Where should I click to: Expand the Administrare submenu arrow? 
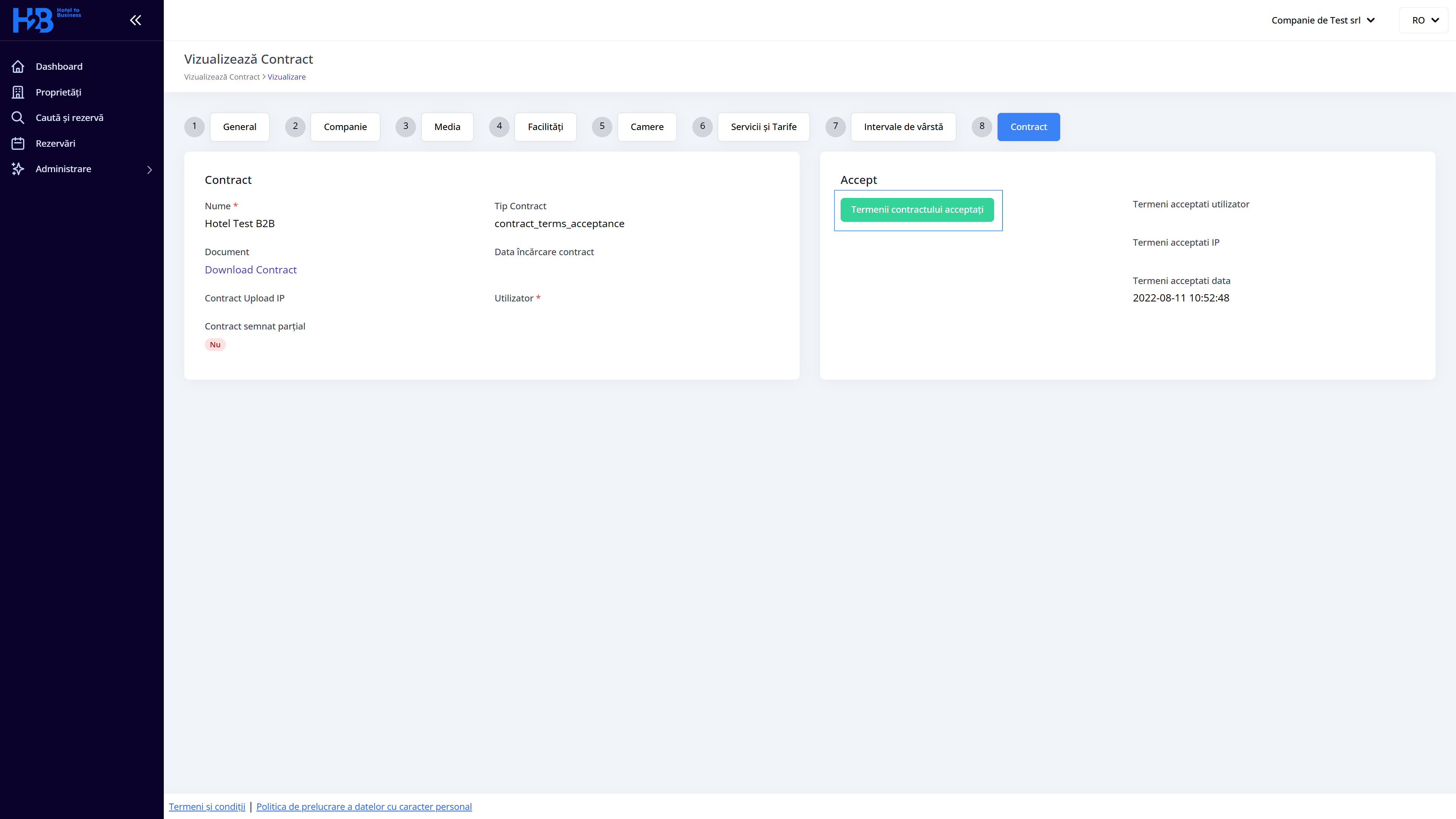click(x=149, y=169)
